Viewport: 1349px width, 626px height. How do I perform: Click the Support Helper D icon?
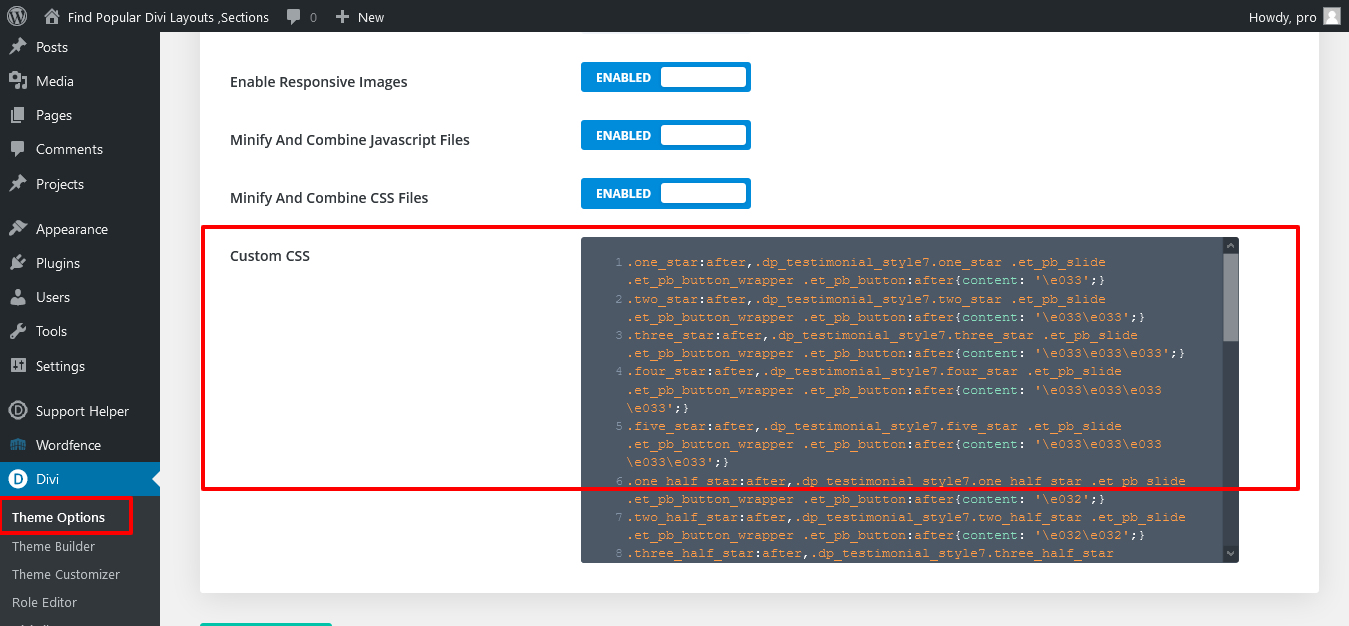[18, 411]
